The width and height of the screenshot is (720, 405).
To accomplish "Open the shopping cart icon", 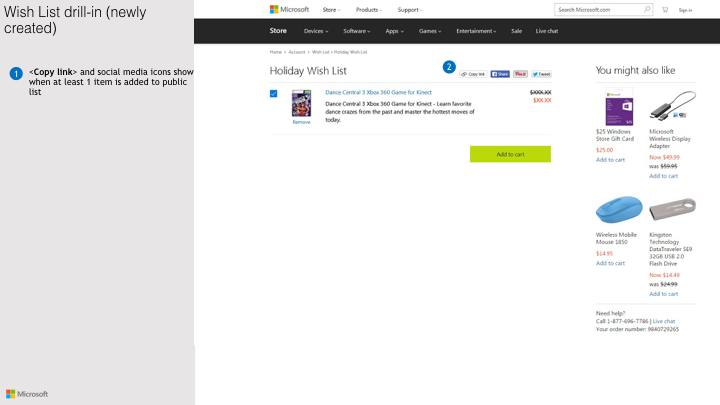I will (x=665, y=10).
